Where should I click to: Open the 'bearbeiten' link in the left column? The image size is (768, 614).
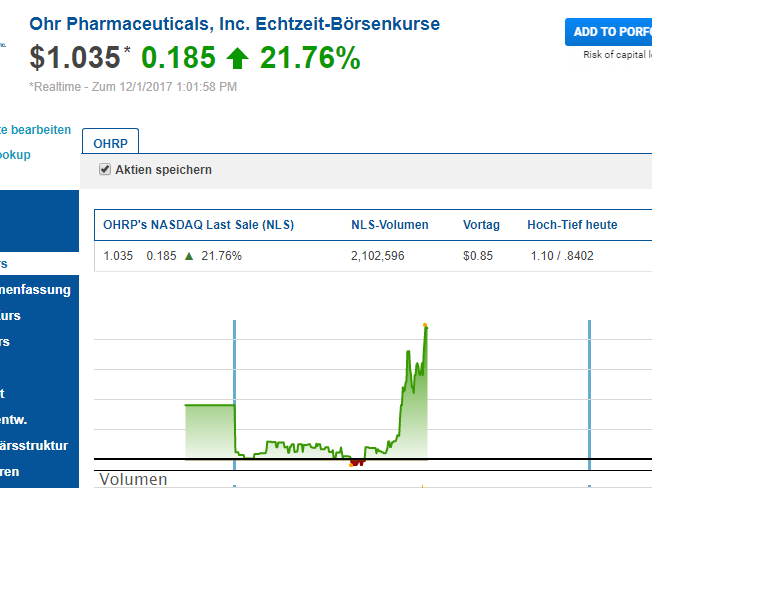38,130
